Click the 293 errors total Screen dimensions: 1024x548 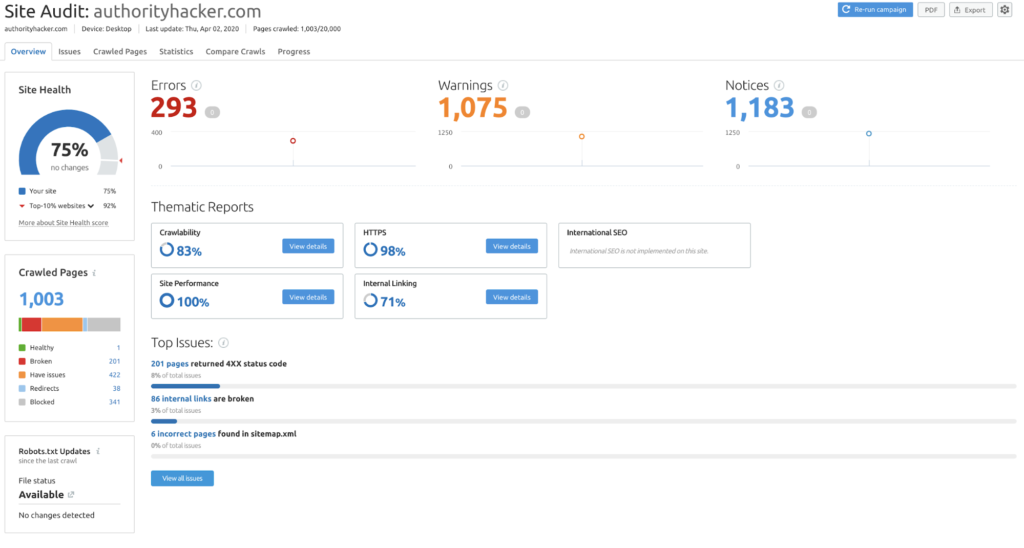[x=174, y=108]
